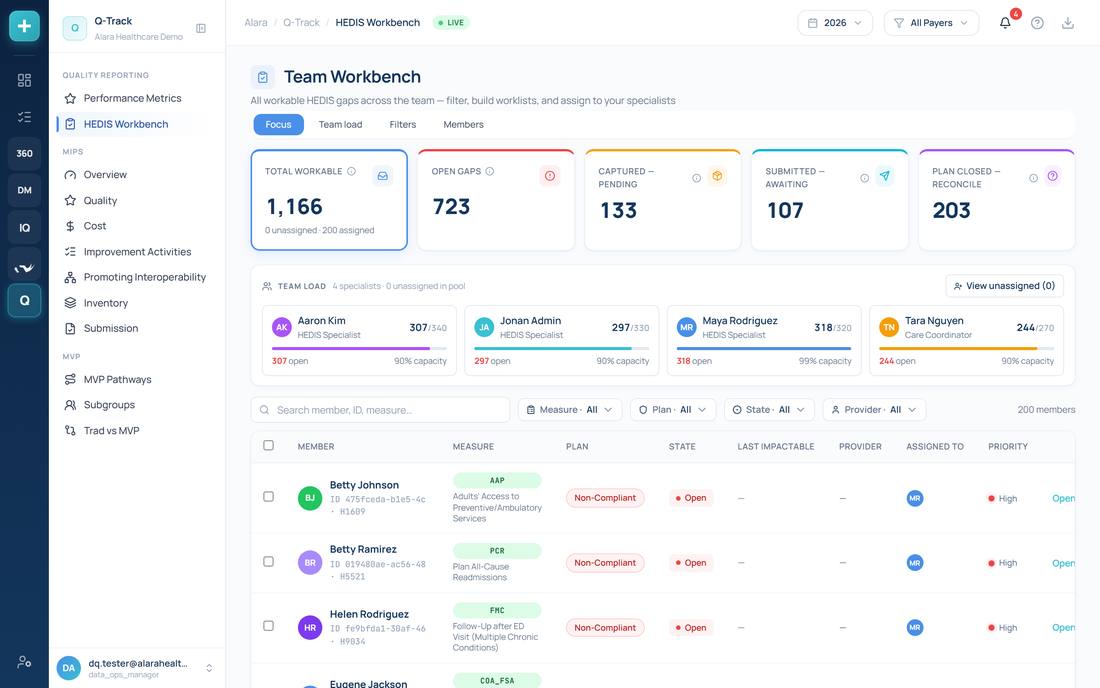Toggle the select-all checkbox in table header
The image size is (1100, 688).
[x=268, y=445]
